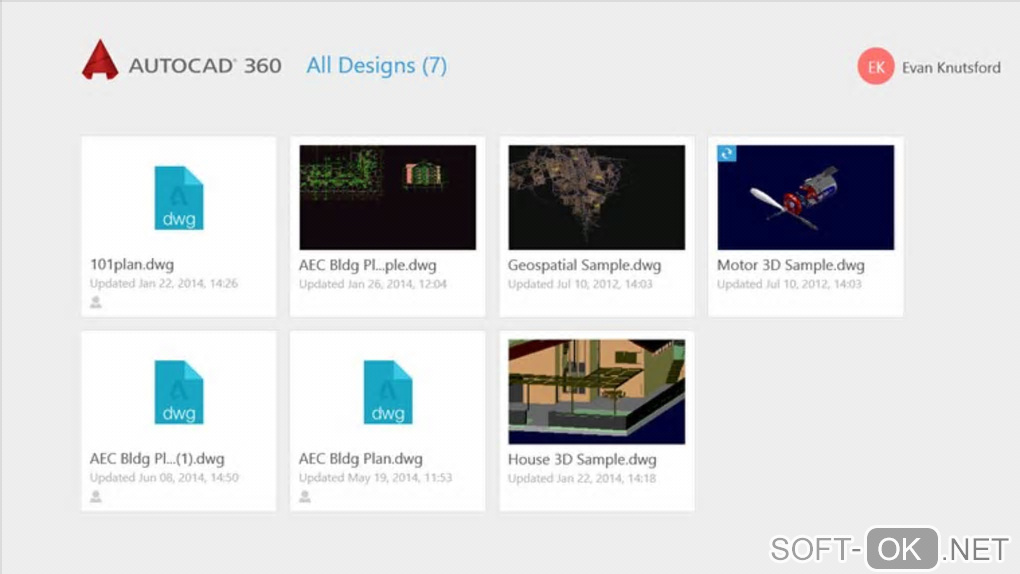The image size is (1020, 574).
Task: Open the Motor 3D Sample.dwg thumbnail
Action: pyautogui.click(x=806, y=197)
